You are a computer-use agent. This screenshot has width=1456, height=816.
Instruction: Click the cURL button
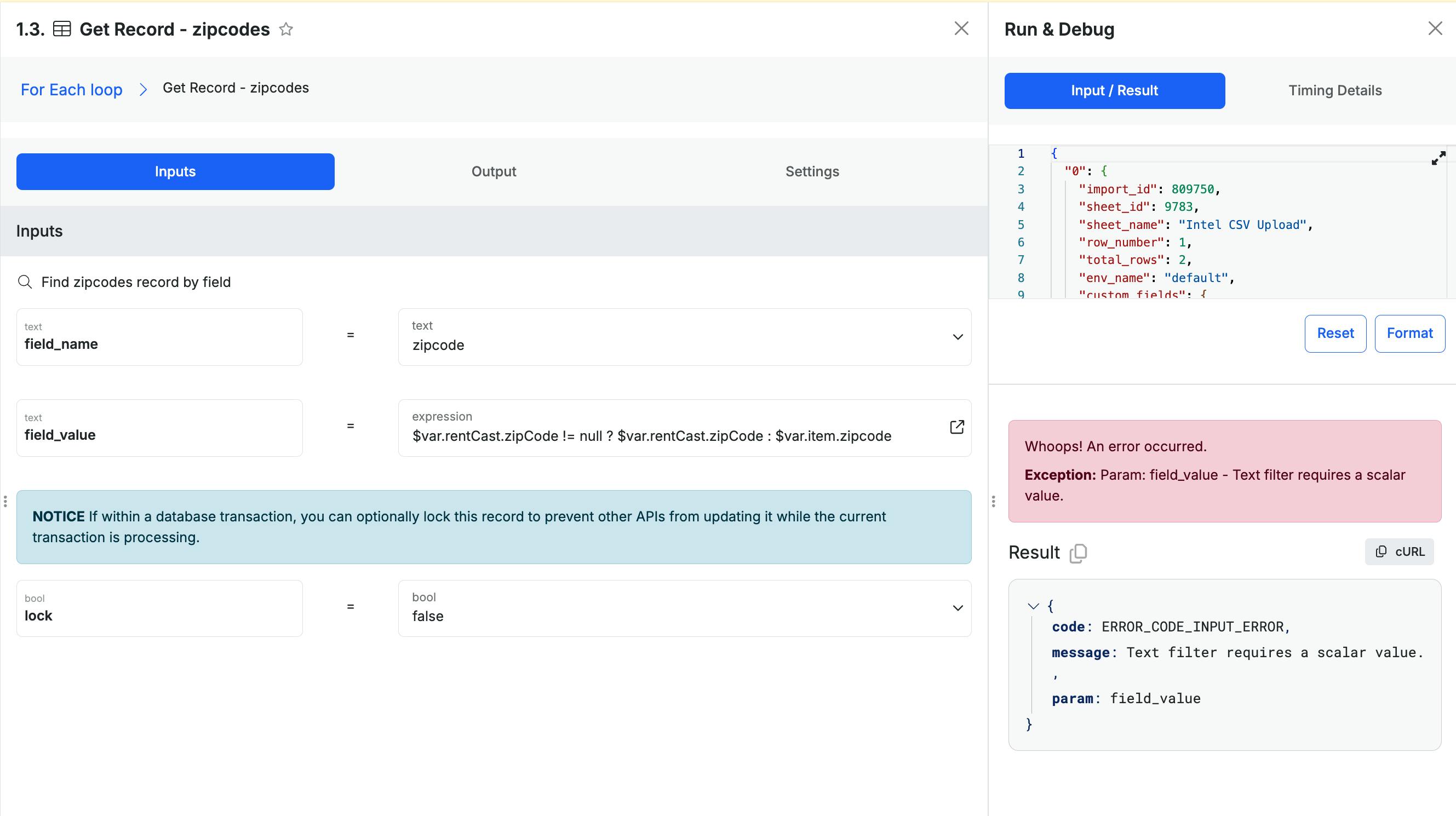(x=1400, y=551)
